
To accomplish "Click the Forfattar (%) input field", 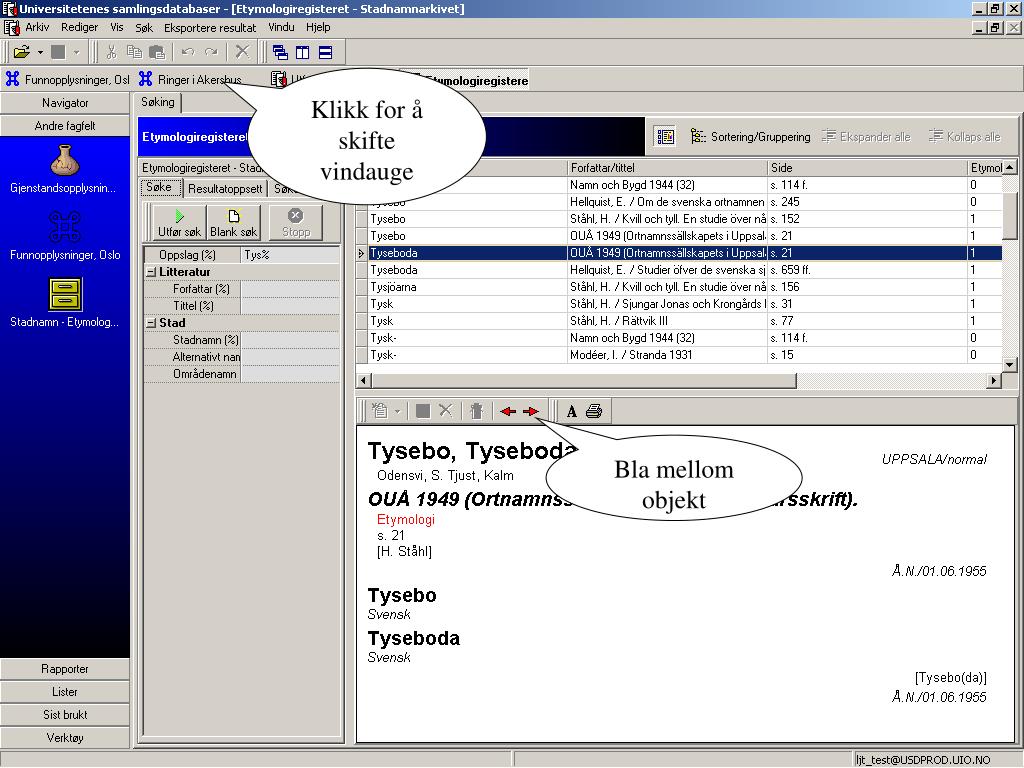I will coord(290,289).
